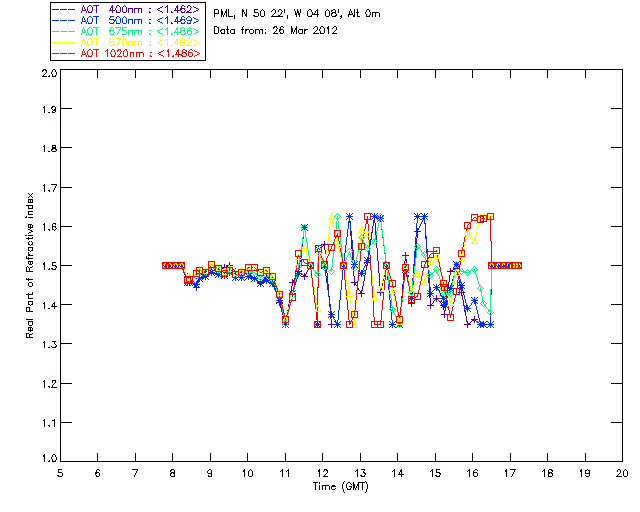
Task: Click the 5 x-axis tick label
Action: point(60,473)
